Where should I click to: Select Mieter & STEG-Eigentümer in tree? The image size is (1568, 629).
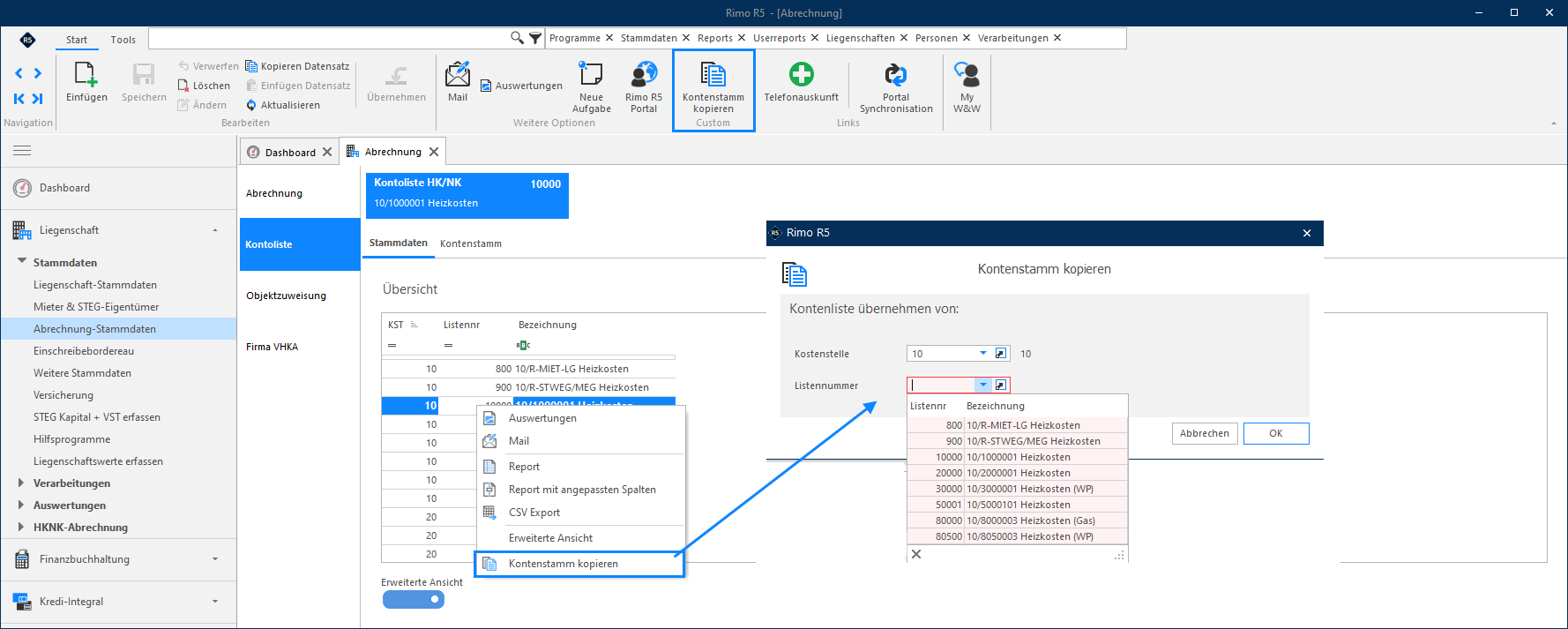96,307
